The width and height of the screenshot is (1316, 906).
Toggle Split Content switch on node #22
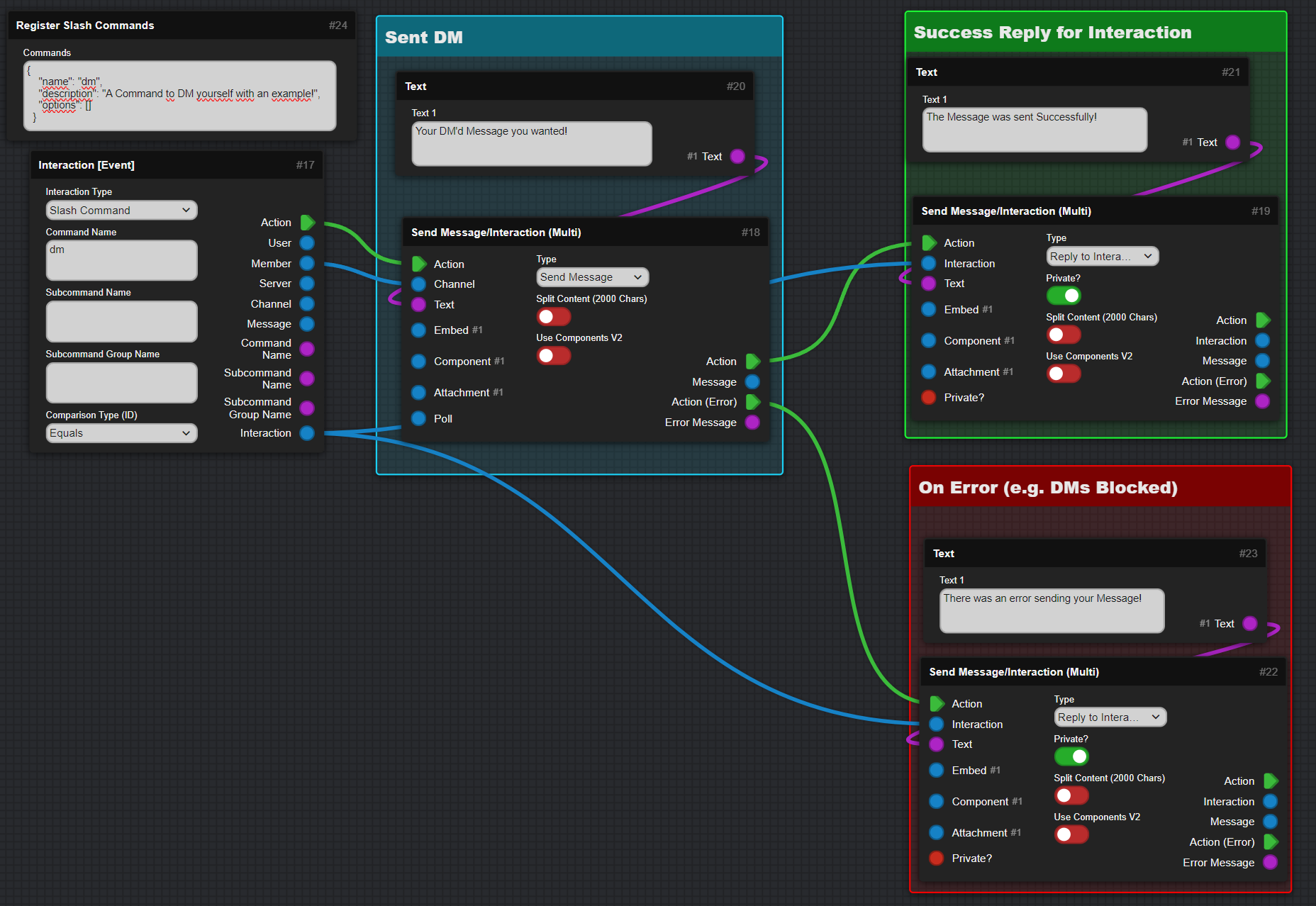(1071, 795)
